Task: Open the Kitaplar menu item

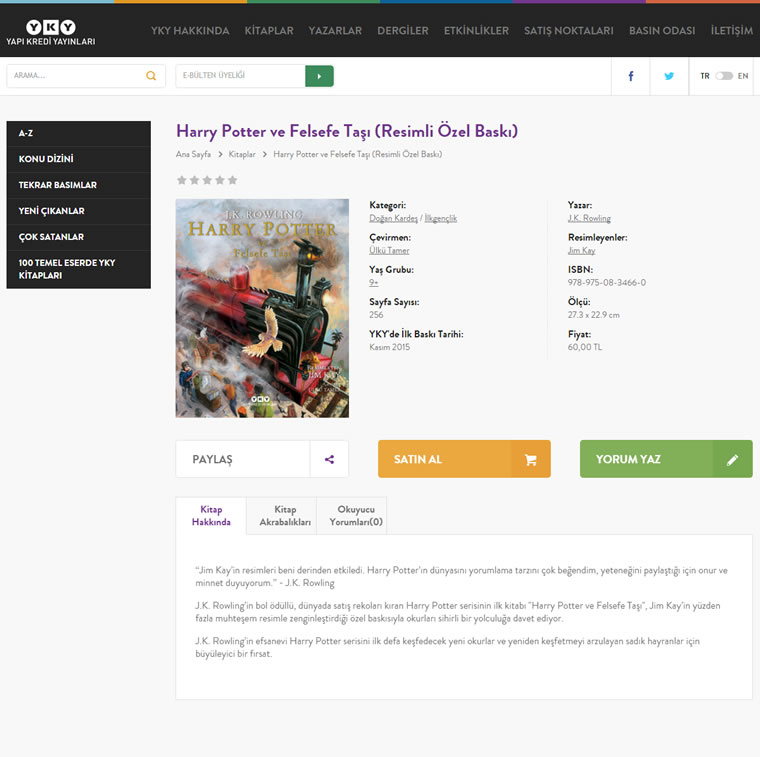Action: (x=269, y=31)
